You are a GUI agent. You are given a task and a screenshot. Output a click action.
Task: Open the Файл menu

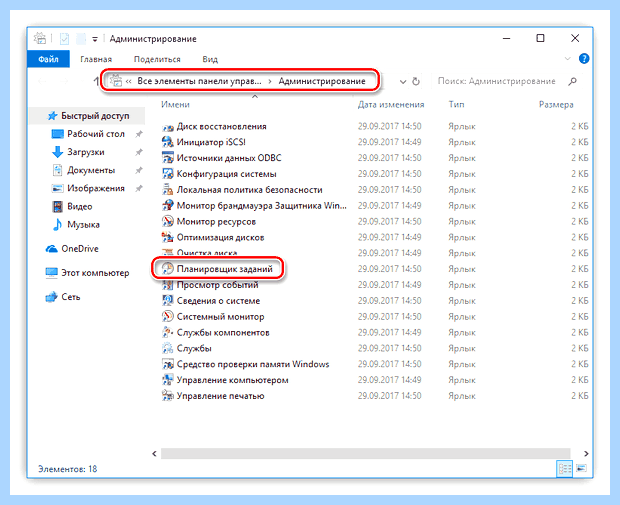[x=48, y=59]
